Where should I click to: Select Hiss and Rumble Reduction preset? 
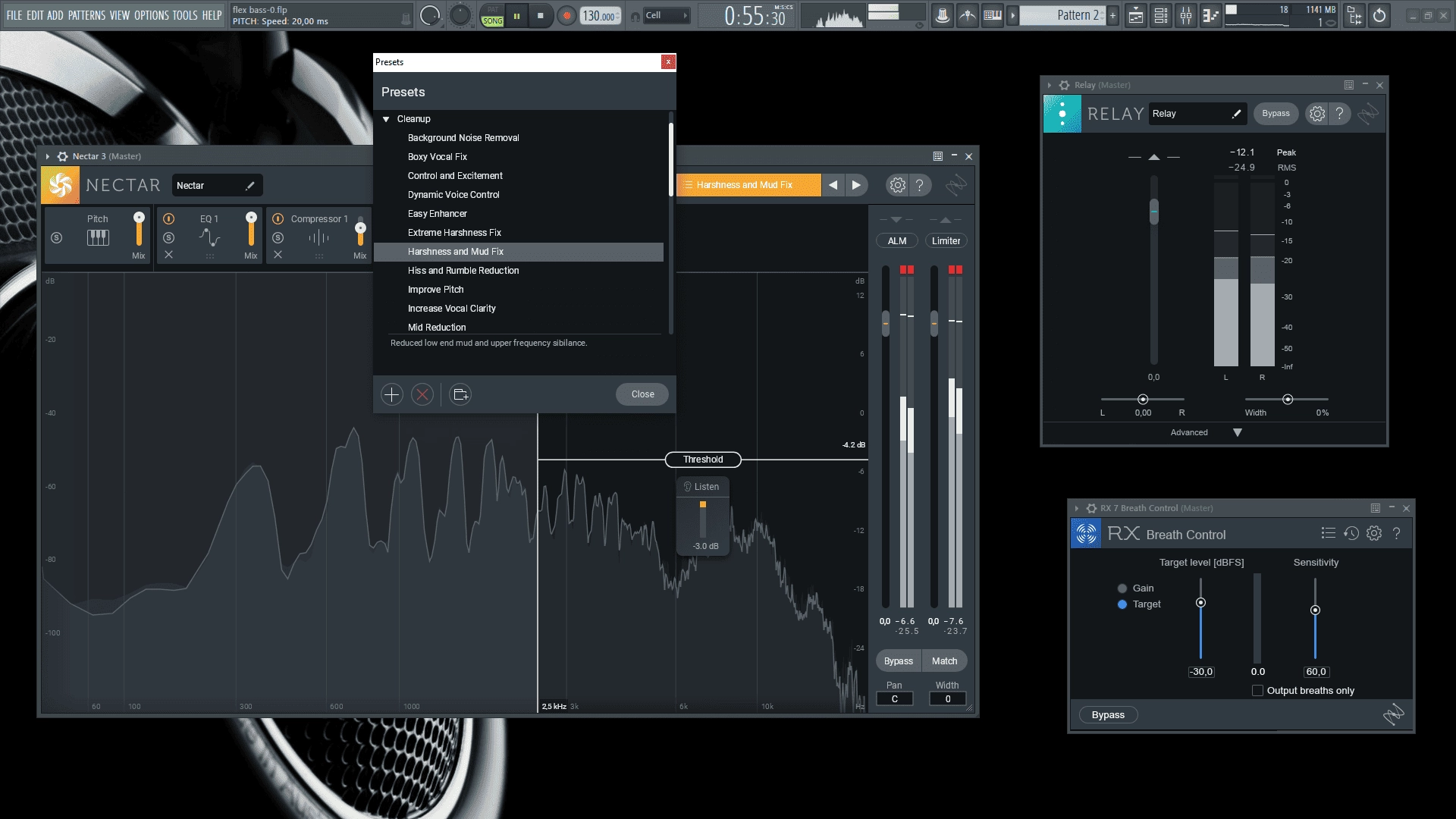[518, 271]
